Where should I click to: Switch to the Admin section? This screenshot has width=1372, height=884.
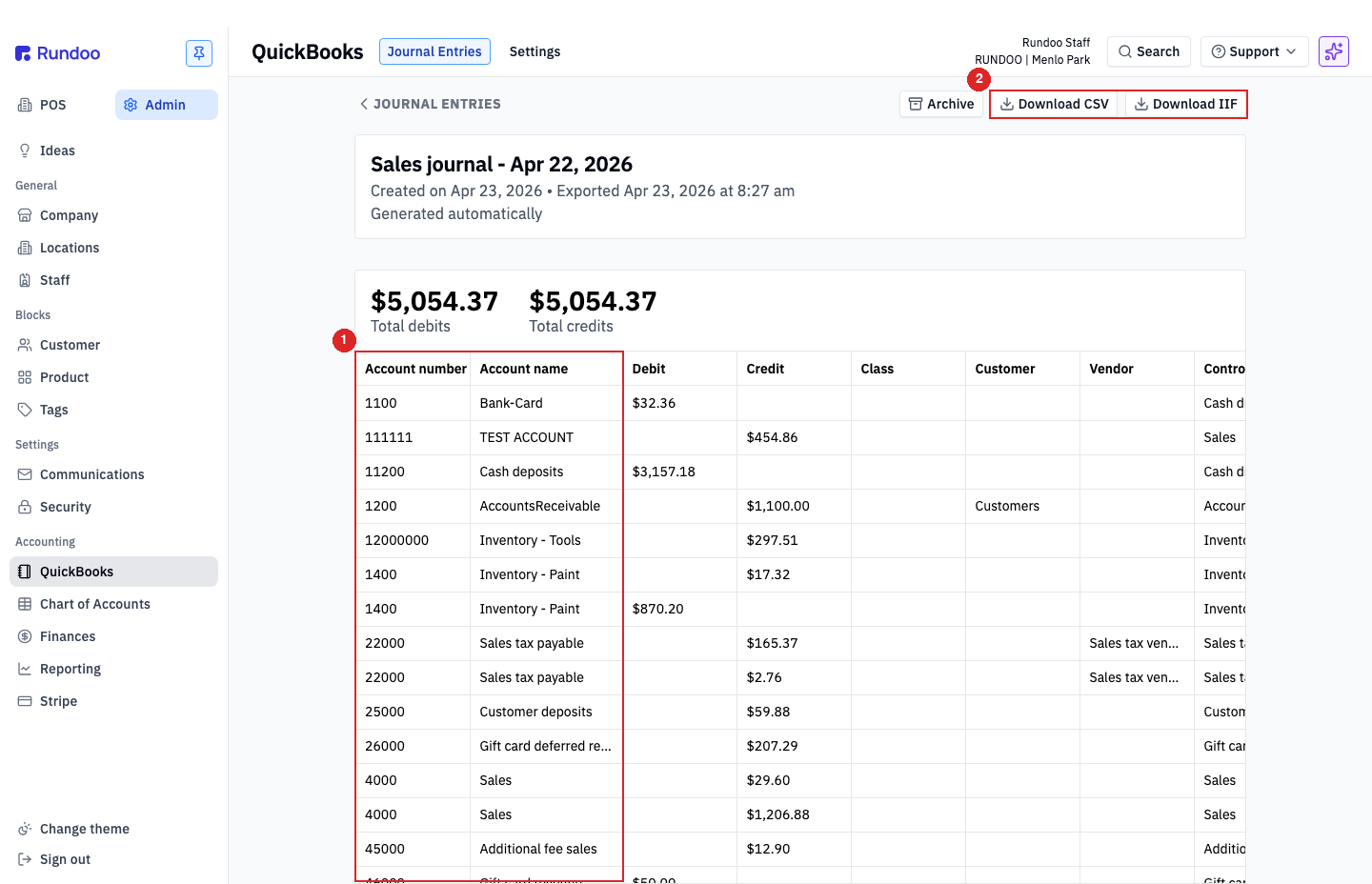pos(167,105)
